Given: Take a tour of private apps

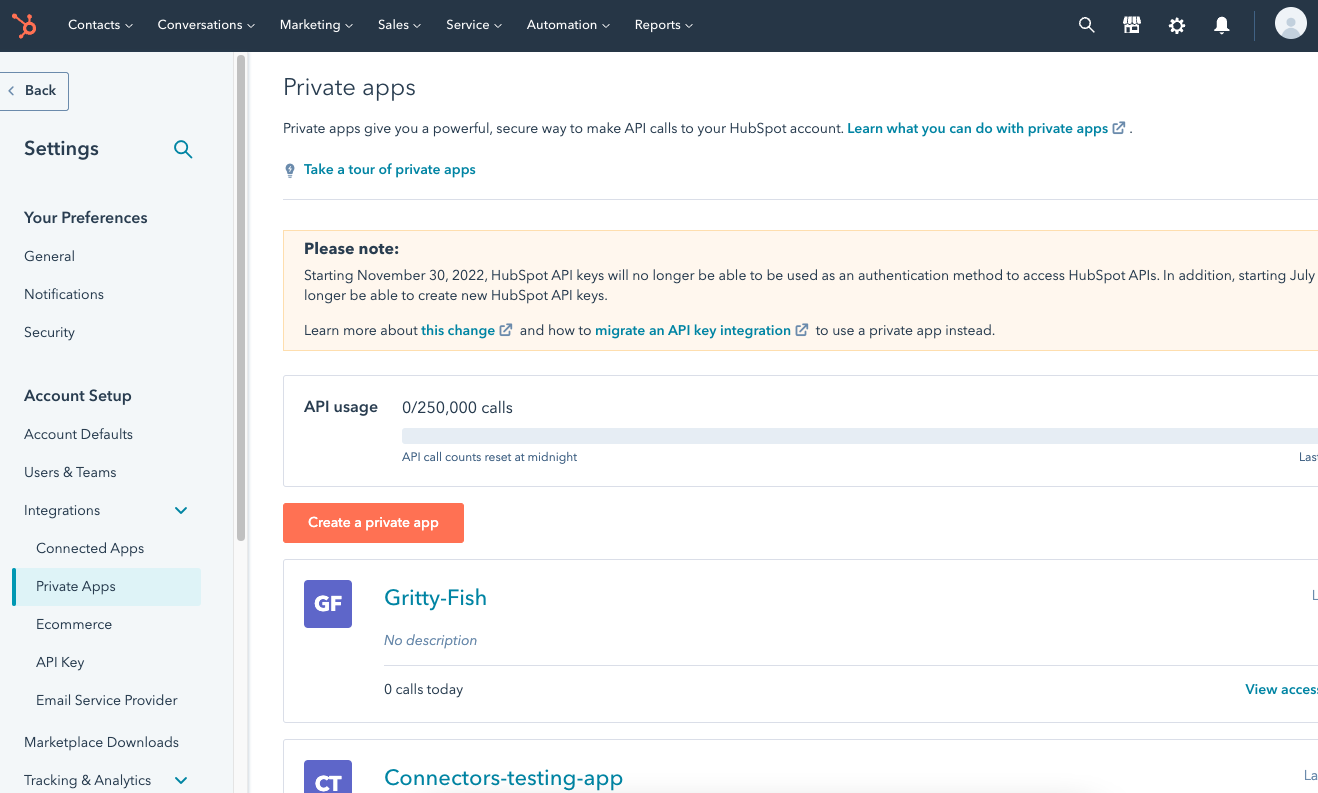Looking at the screenshot, I should coord(389,170).
